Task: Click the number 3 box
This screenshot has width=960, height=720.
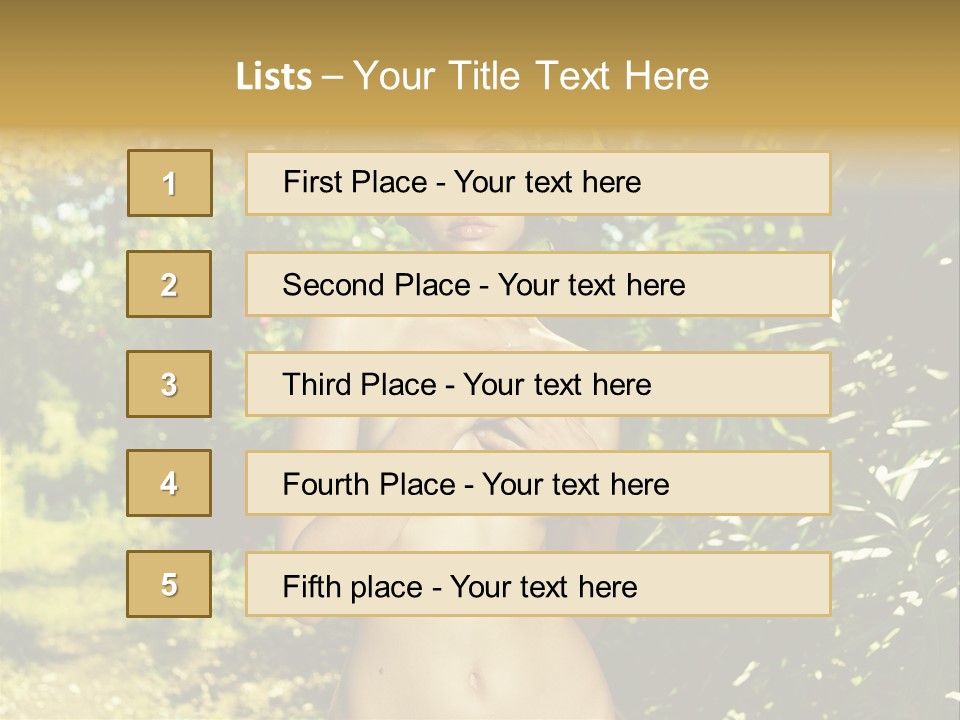Action: click(x=170, y=384)
